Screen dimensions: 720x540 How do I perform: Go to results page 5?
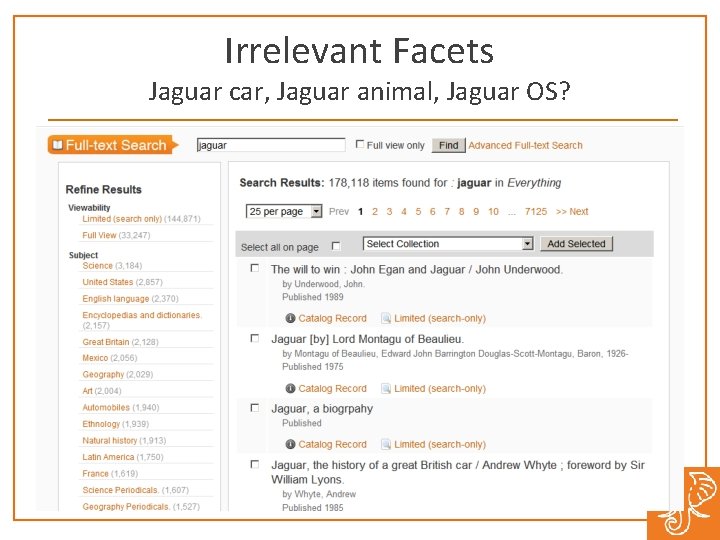tap(418, 212)
